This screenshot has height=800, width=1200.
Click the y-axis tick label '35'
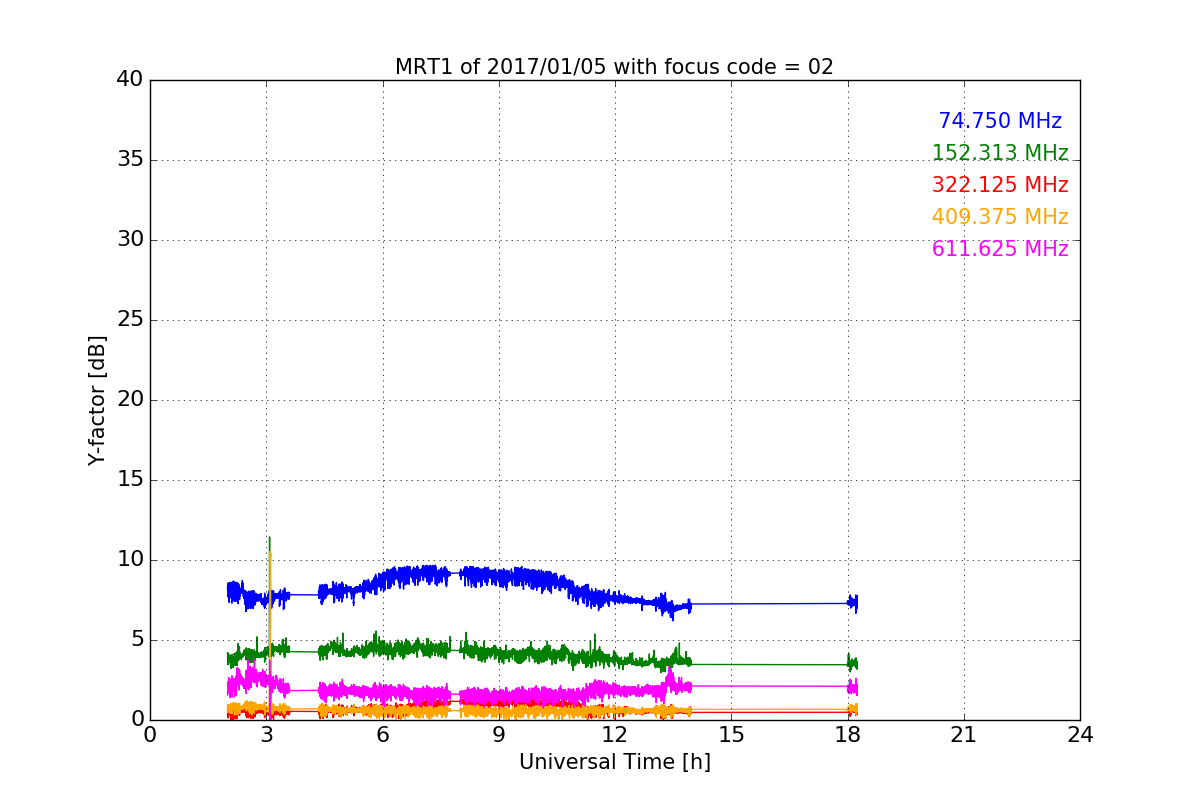(x=130, y=160)
